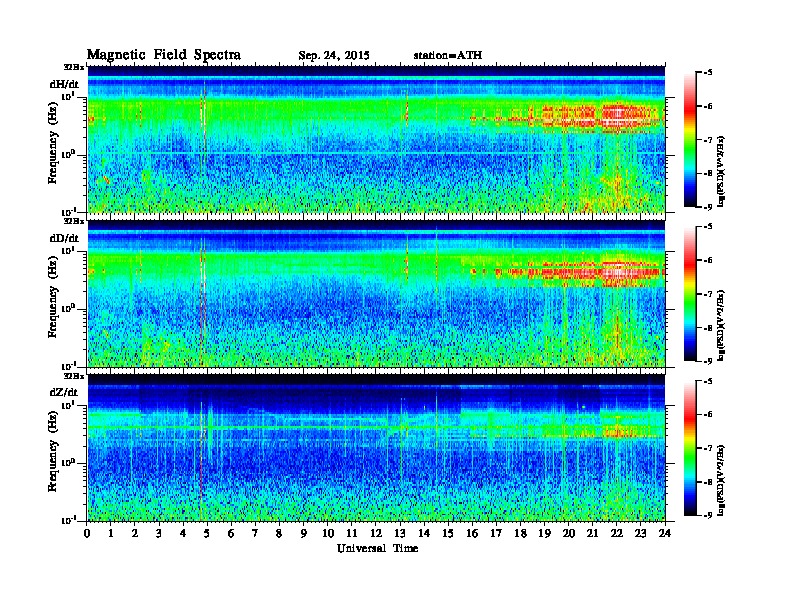The width and height of the screenshot is (792, 612).
Task: Click the "-7" value on dD/dt color scale
Action: 708,294
